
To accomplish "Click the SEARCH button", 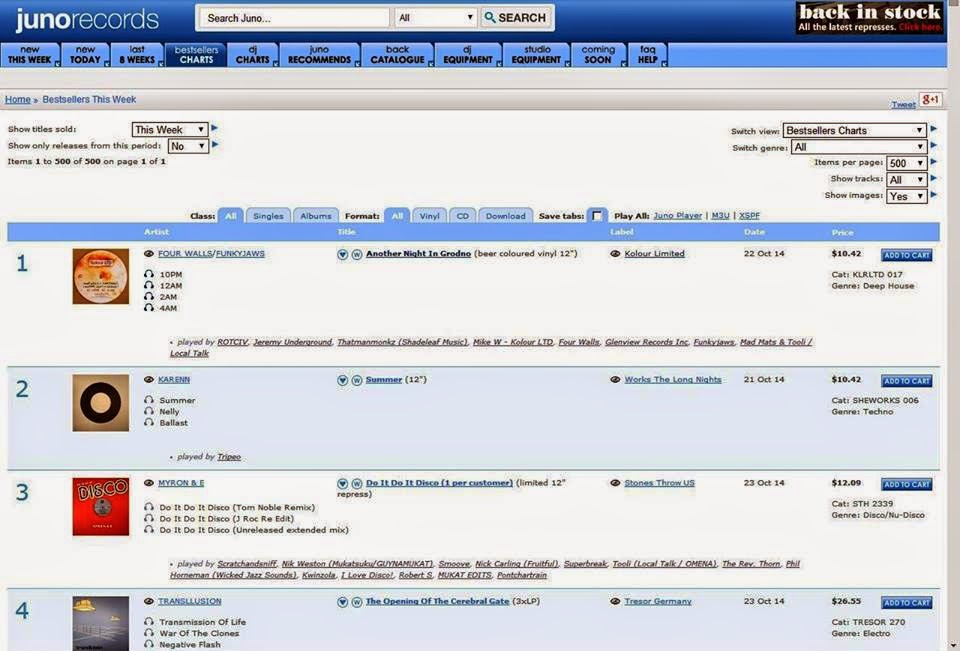I will pyautogui.click(x=516, y=18).
